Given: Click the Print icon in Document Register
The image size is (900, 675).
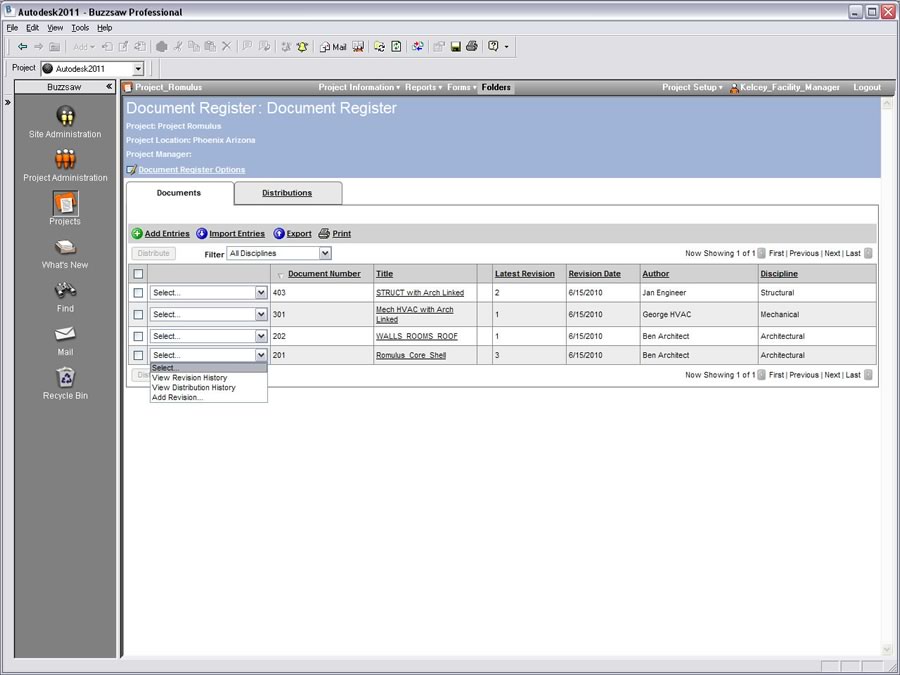Looking at the screenshot, I should point(324,234).
